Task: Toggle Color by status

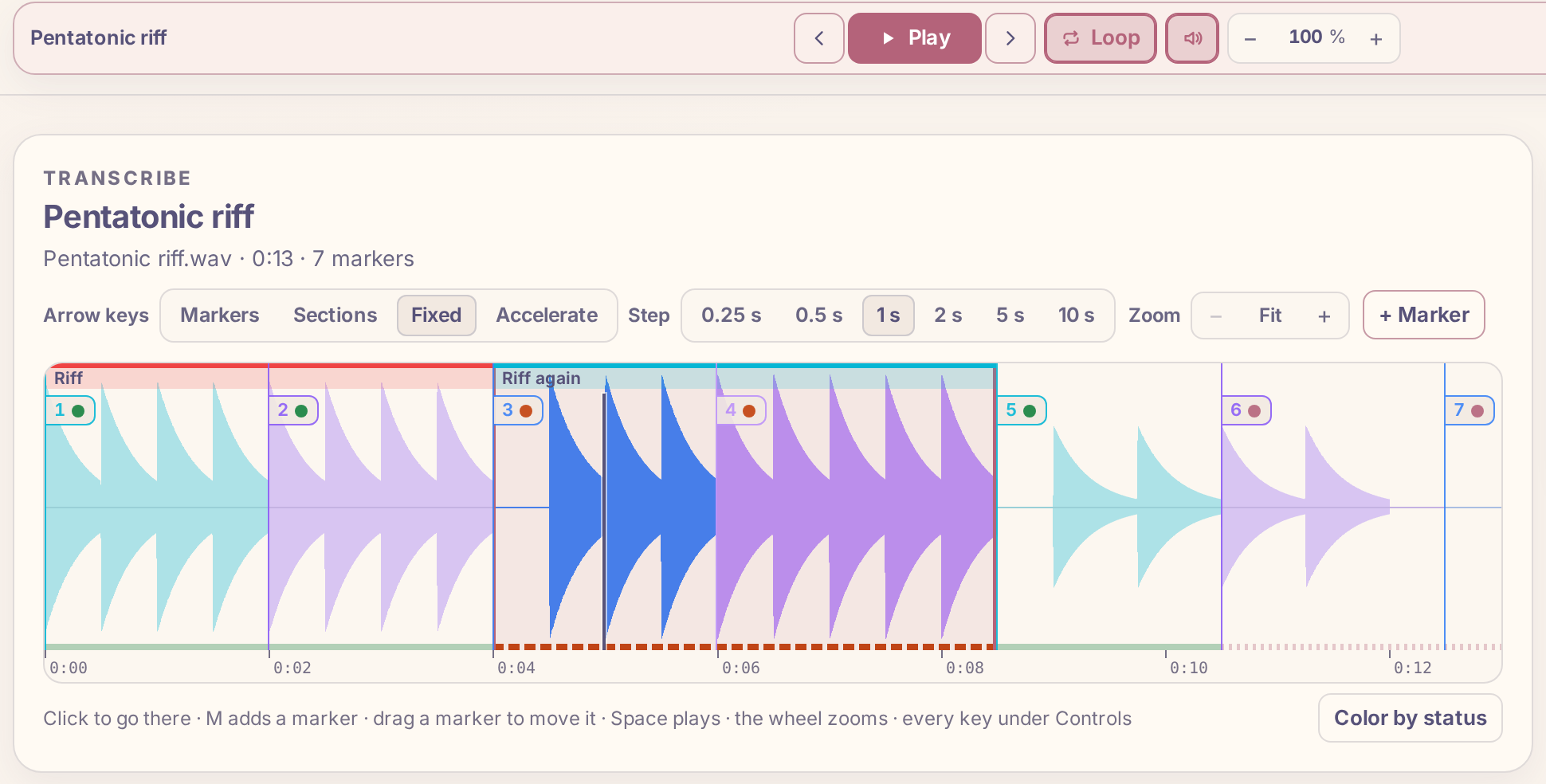Action: tap(1410, 718)
